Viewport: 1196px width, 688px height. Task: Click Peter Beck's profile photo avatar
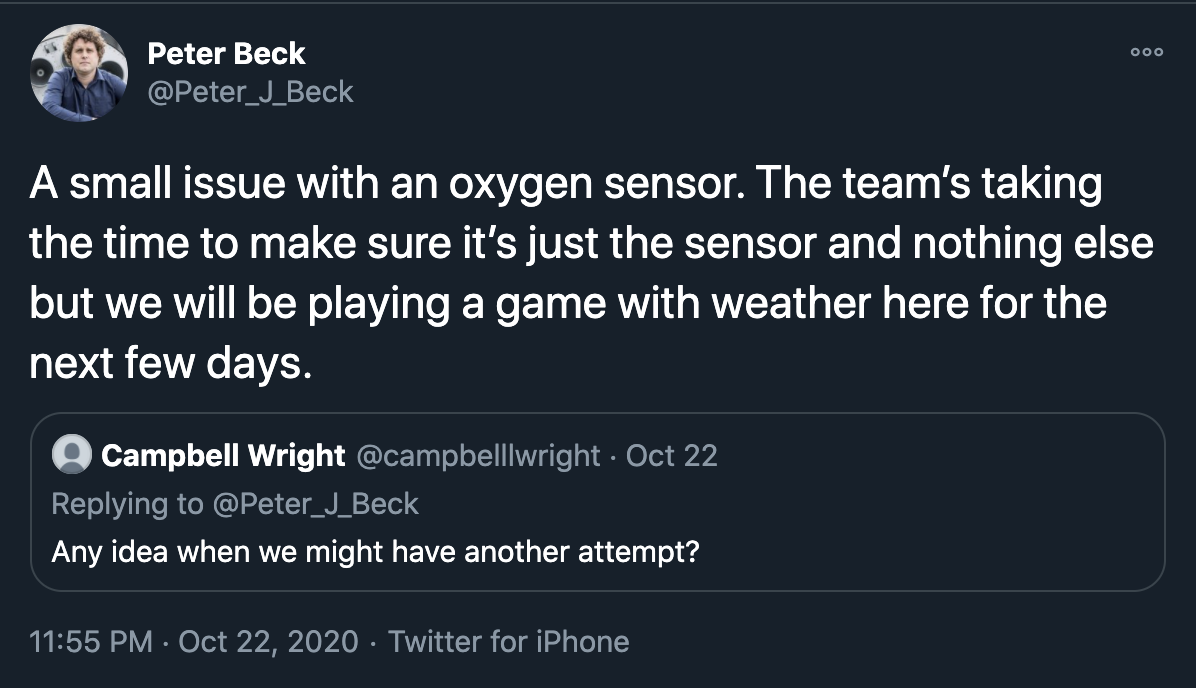point(79,72)
